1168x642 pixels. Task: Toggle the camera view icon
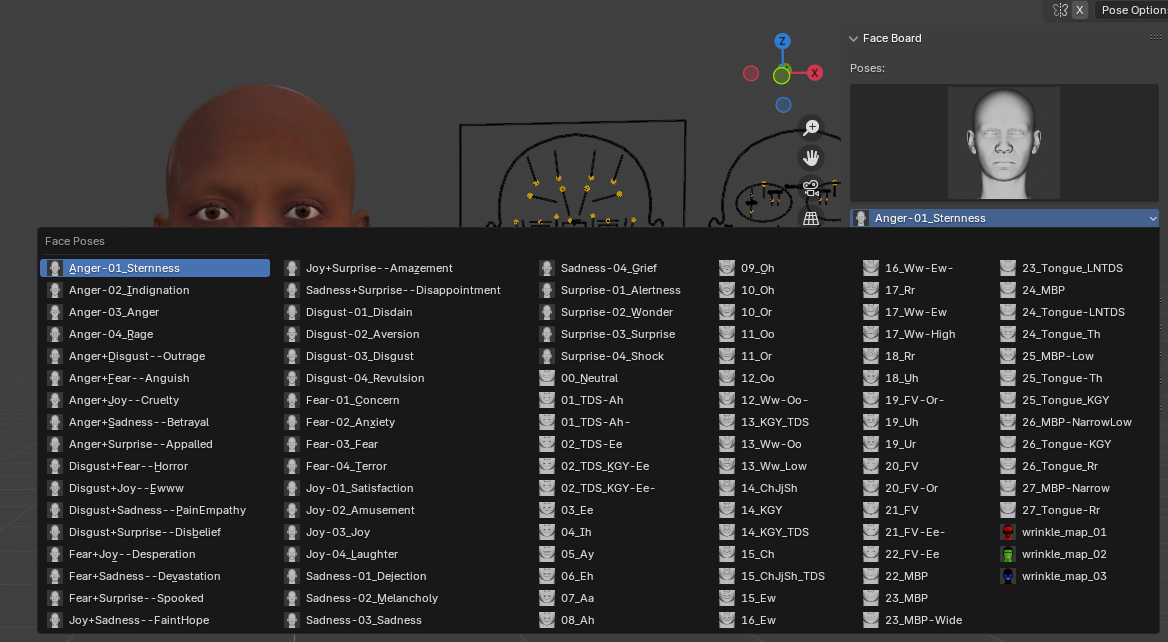point(811,188)
